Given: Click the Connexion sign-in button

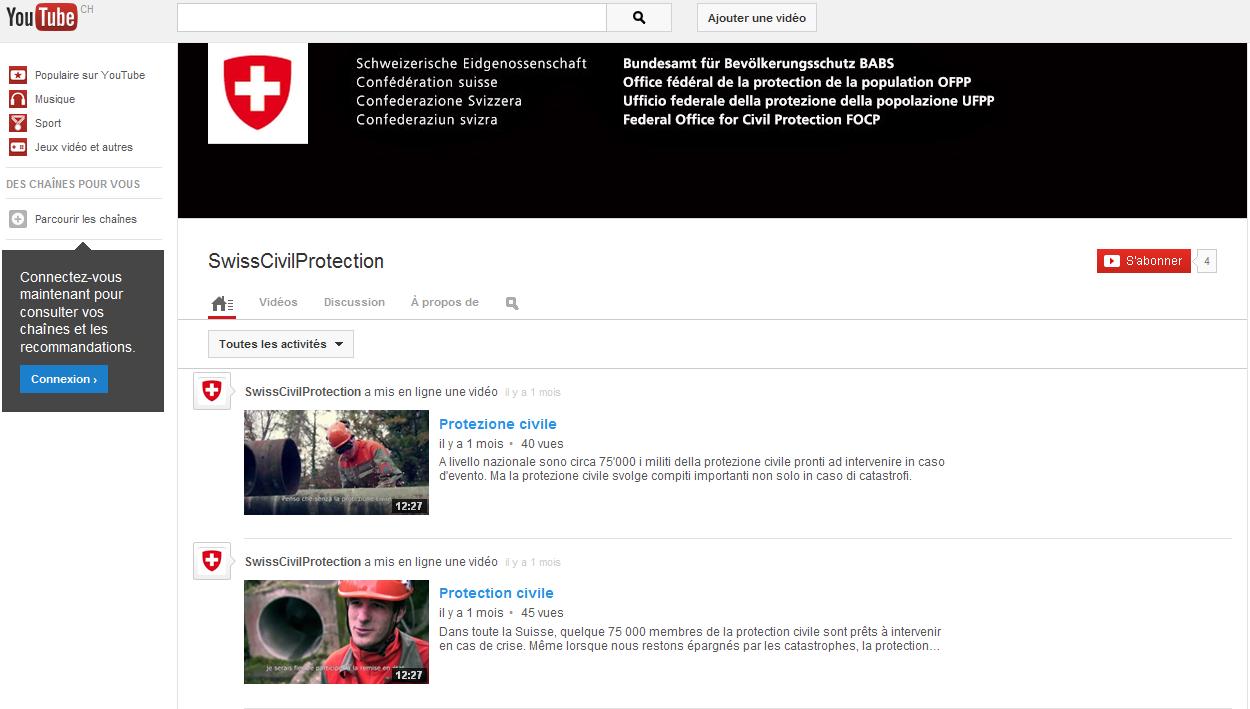Looking at the screenshot, I should pyautogui.click(x=64, y=379).
